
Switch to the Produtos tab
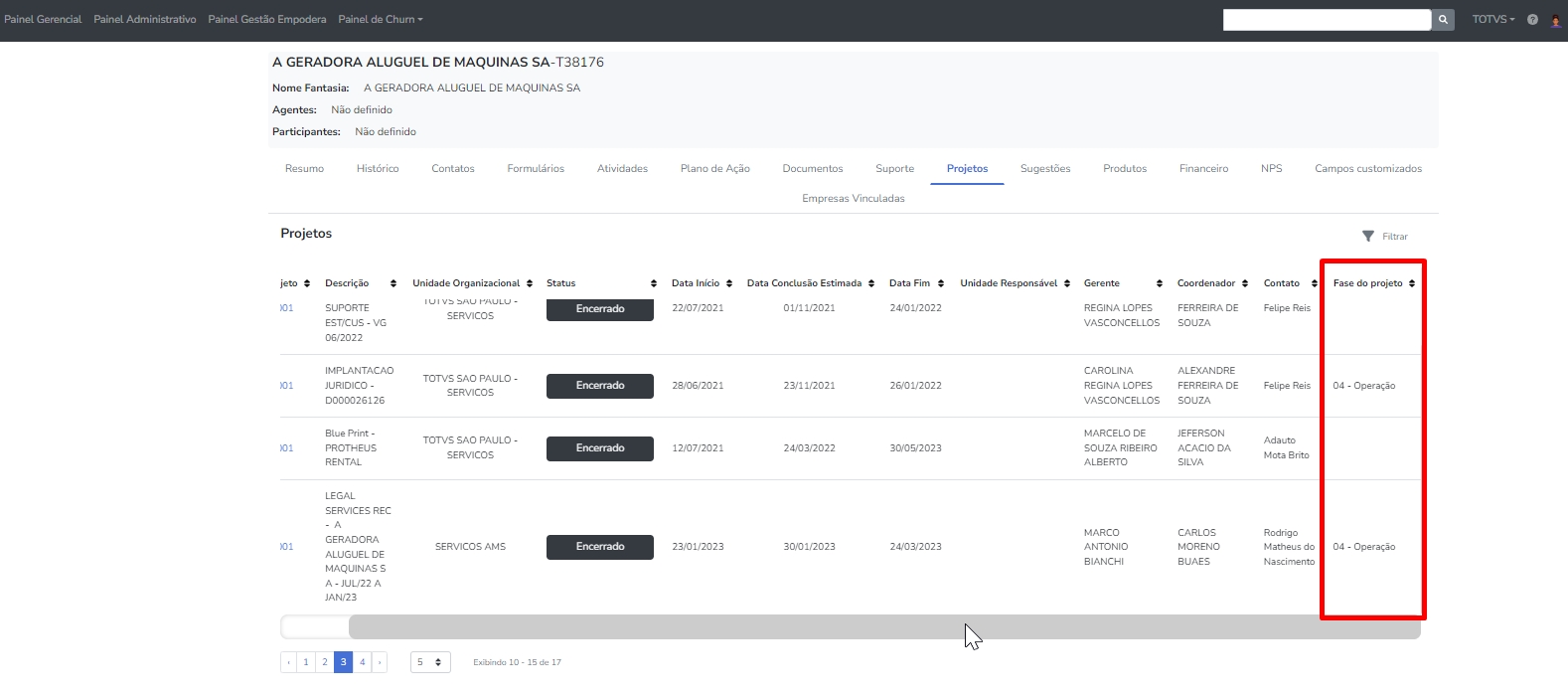(x=1125, y=169)
